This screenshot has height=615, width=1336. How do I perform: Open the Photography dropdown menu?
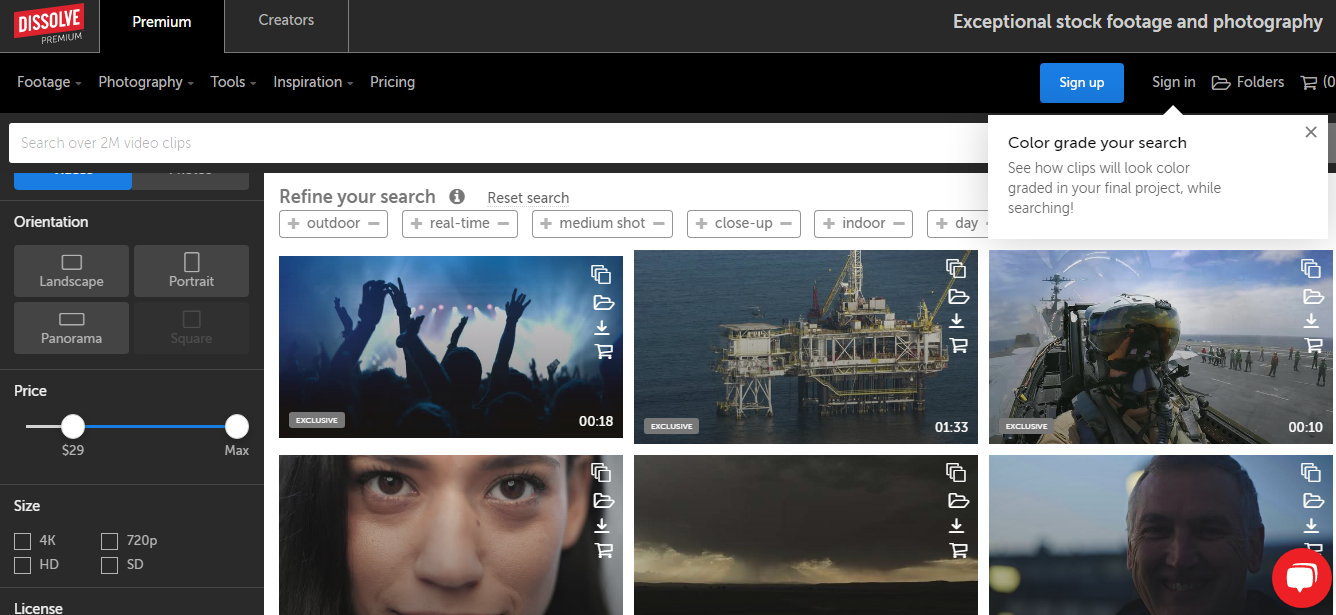pyautogui.click(x=146, y=82)
